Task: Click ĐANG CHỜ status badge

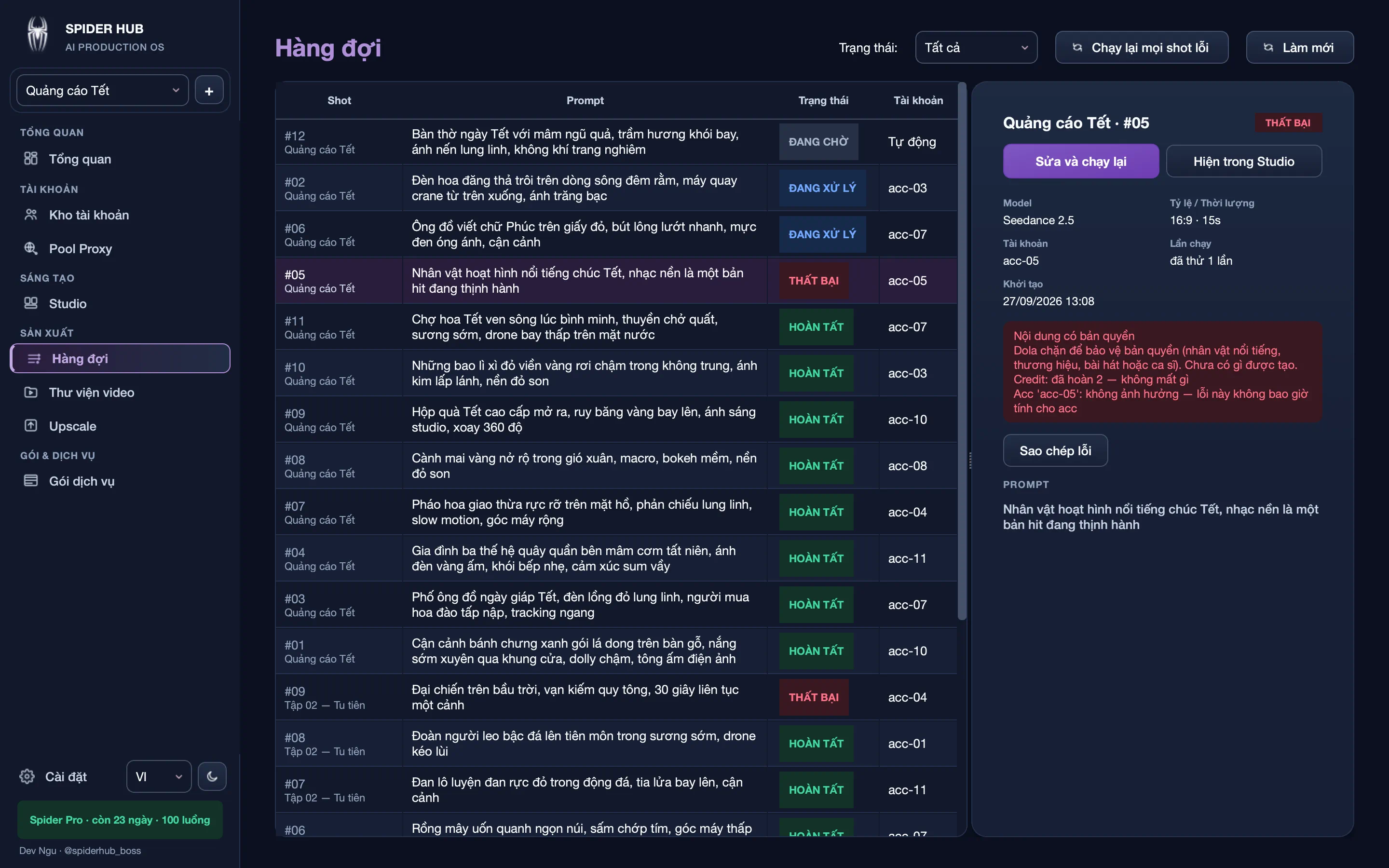Action: pos(818,142)
